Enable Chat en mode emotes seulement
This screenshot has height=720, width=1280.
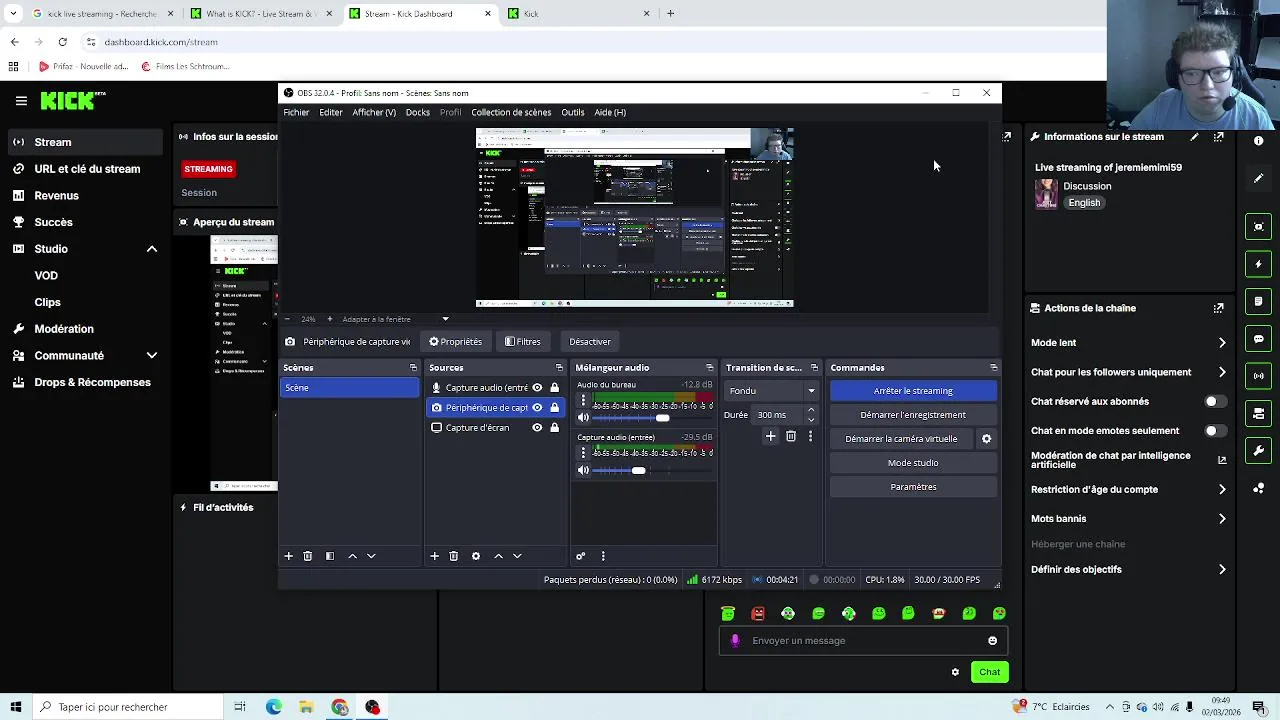(x=1214, y=431)
